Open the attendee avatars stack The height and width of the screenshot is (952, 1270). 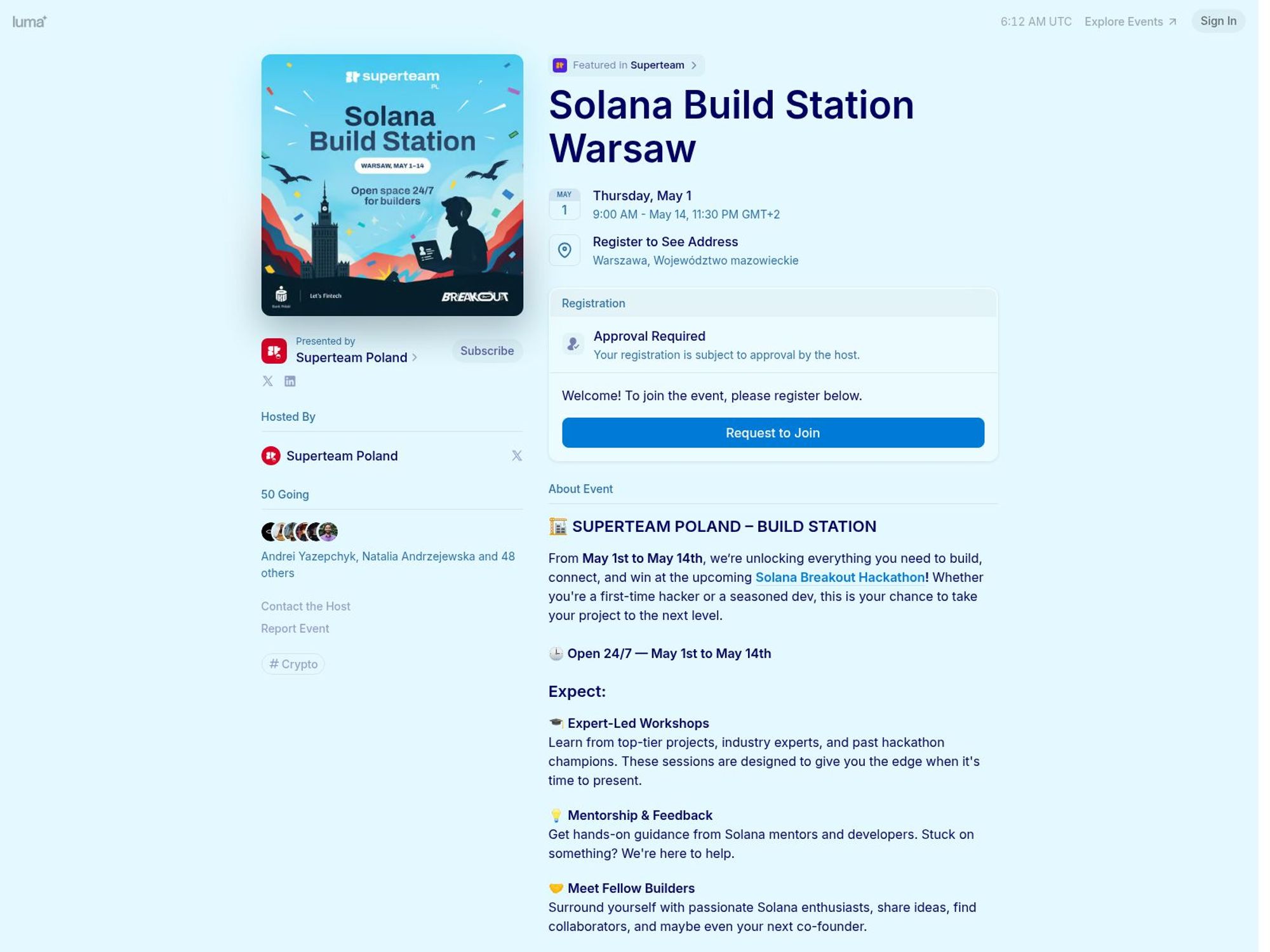tap(299, 531)
